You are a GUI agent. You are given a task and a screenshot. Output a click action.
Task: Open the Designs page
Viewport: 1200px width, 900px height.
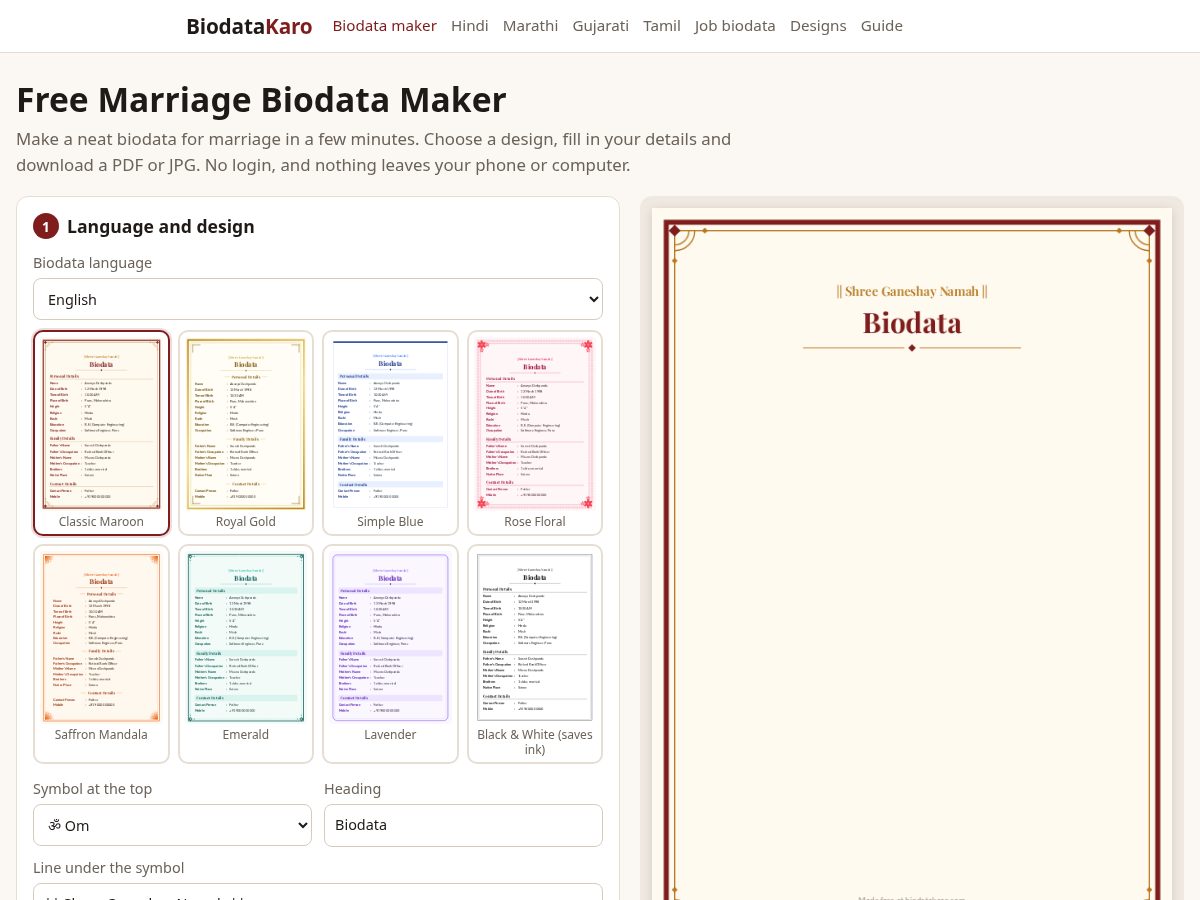[x=818, y=26]
